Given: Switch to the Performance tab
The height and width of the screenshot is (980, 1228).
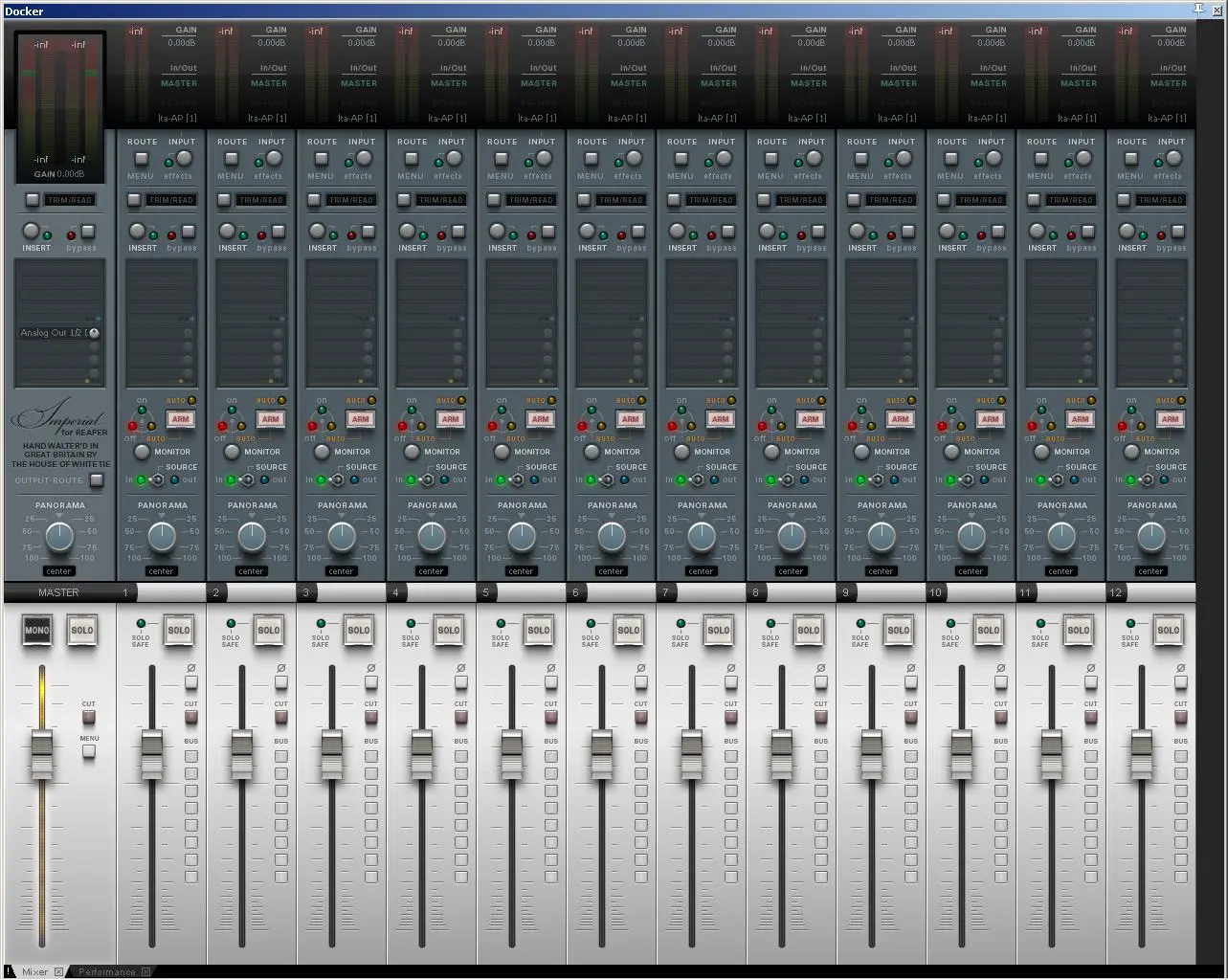Looking at the screenshot, I should pyautogui.click(x=106, y=972).
